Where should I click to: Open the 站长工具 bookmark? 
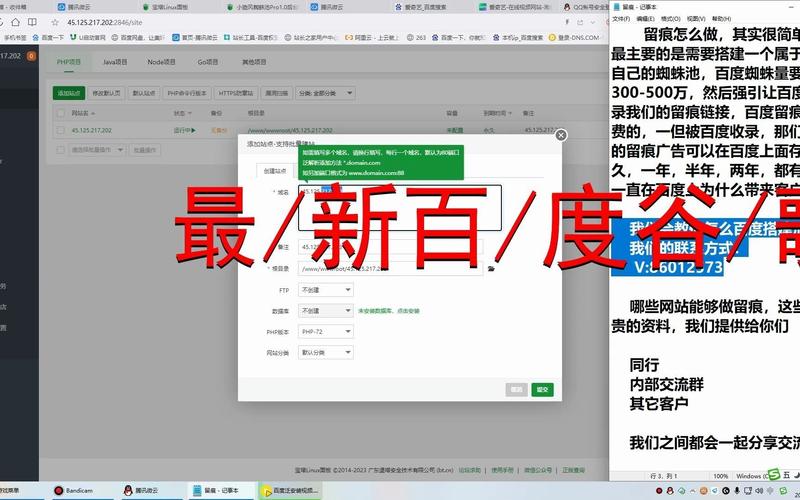tap(251, 37)
